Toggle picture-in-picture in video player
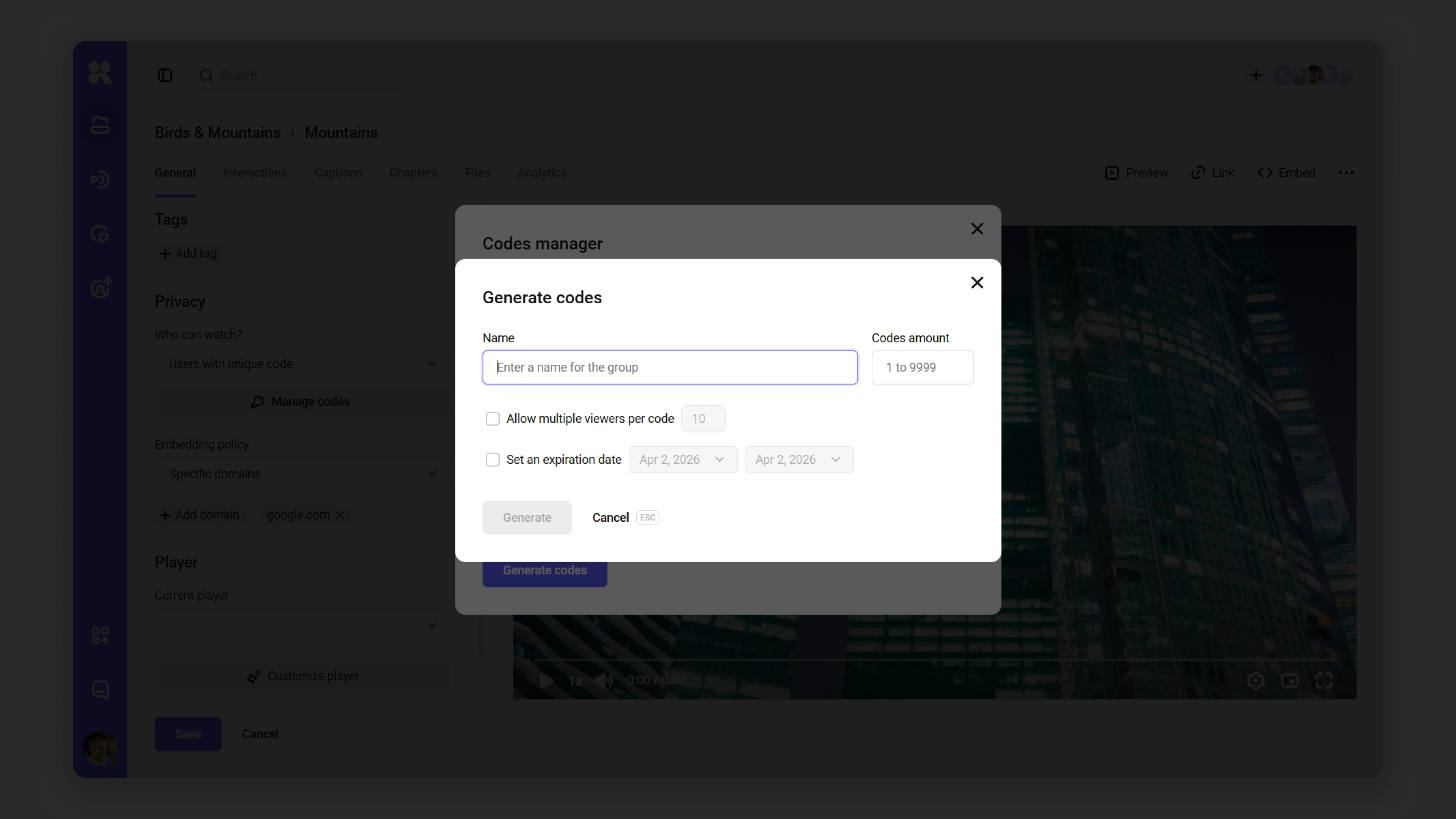1456x819 pixels. tap(1290, 681)
